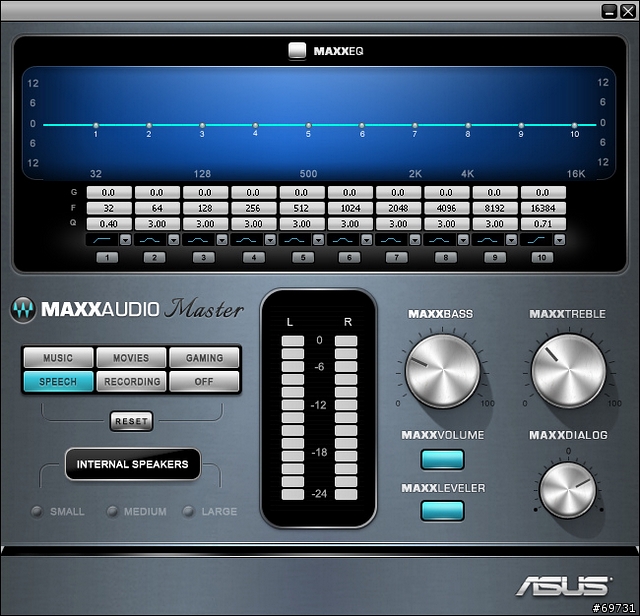This screenshot has height=616, width=640.
Task: Open filter type dropdown for band 7
Action: [x=415, y=240]
